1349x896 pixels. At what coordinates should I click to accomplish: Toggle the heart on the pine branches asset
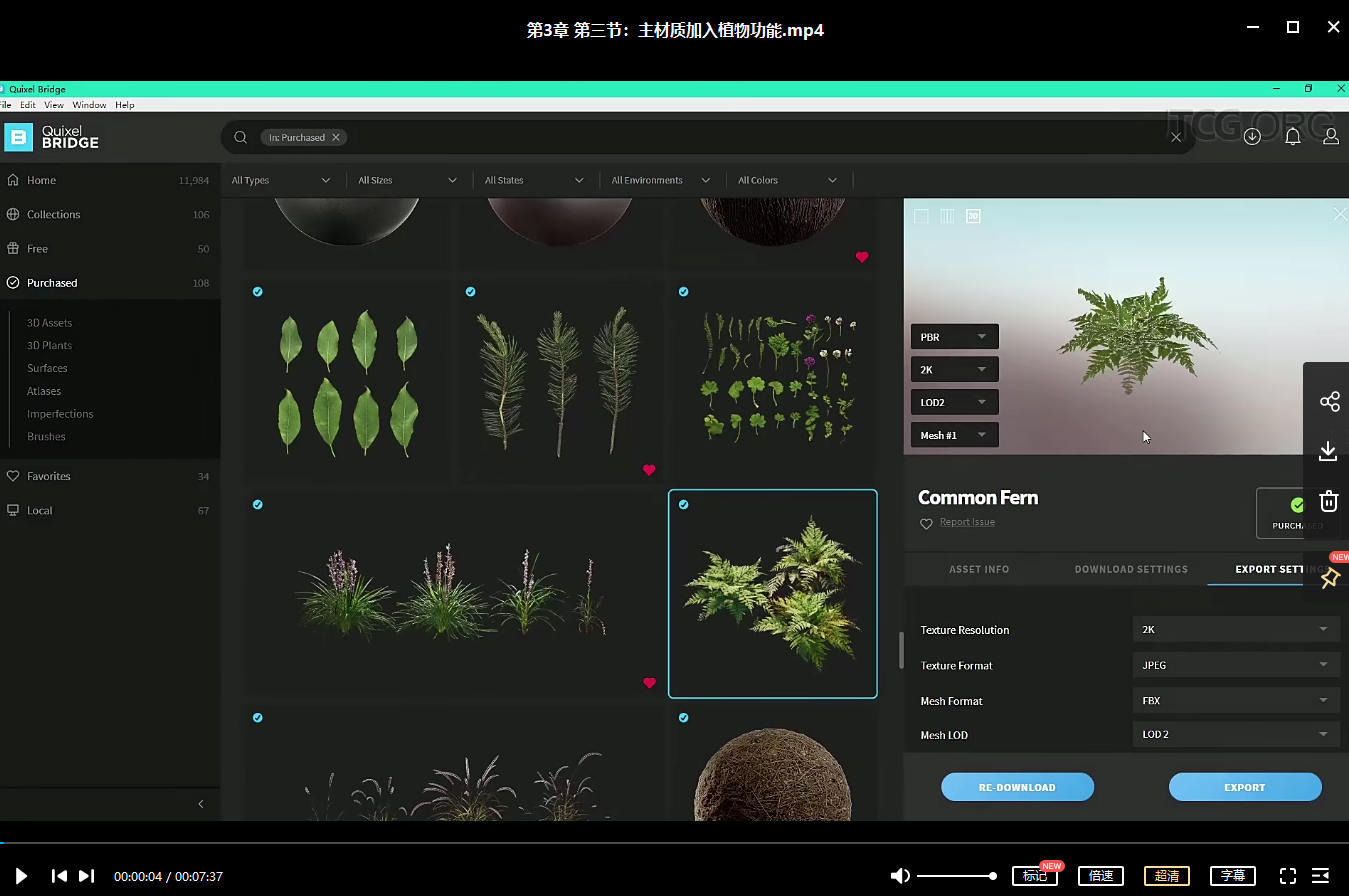click(x=649, y=470)
